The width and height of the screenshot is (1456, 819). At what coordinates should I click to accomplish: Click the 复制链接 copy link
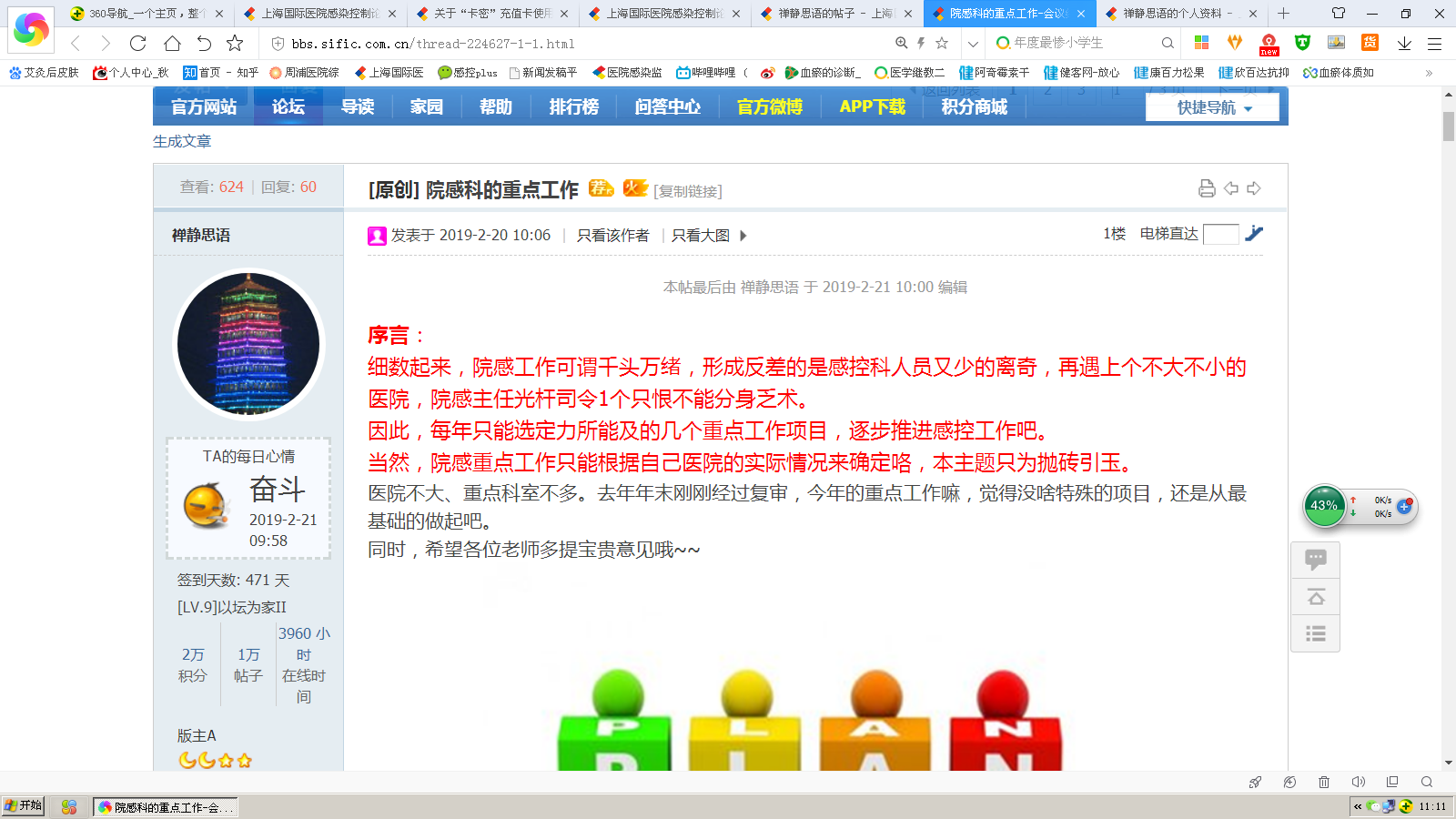[689, 190]
